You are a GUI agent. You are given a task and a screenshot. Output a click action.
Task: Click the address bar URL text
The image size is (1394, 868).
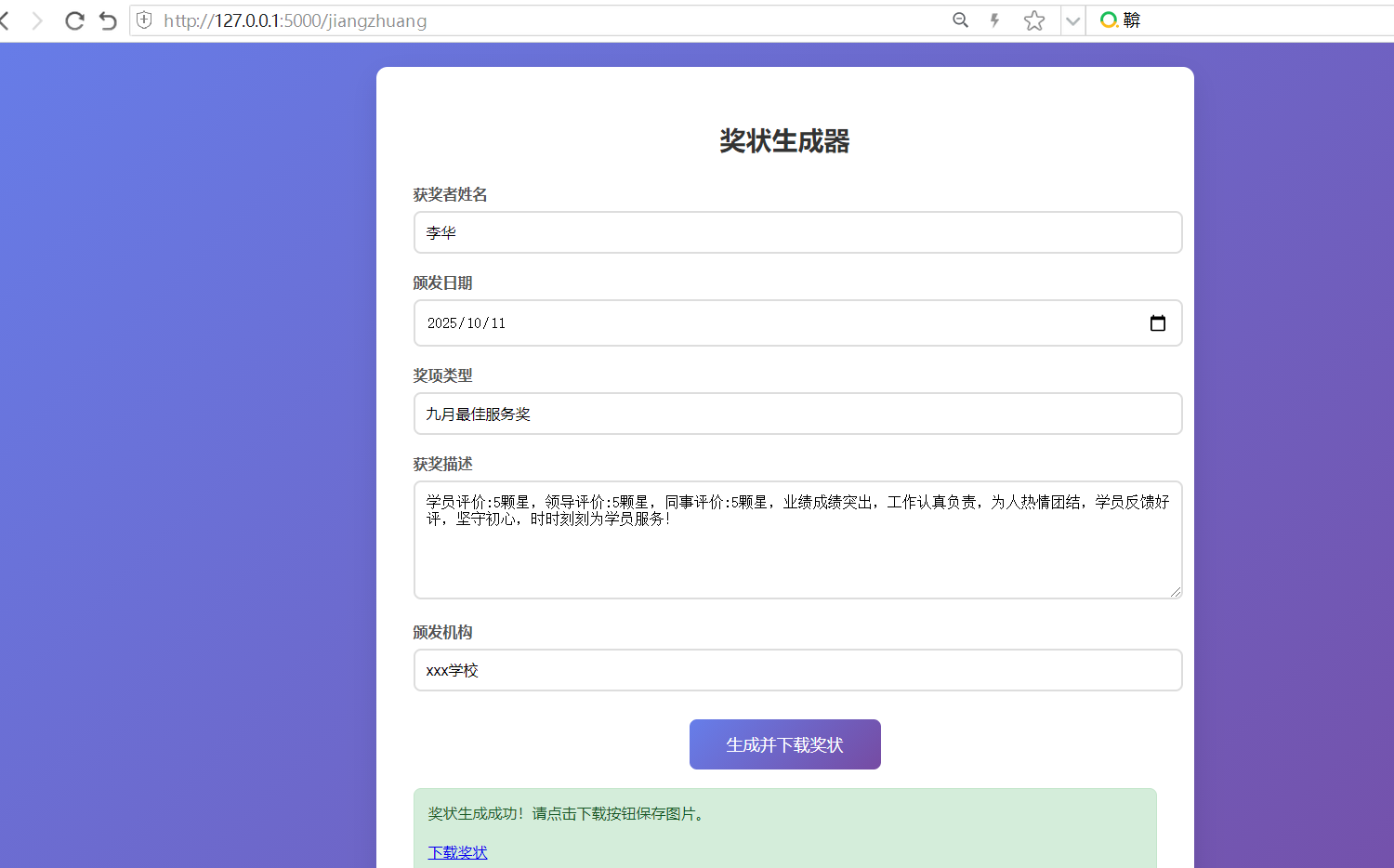tap(295, 20)
